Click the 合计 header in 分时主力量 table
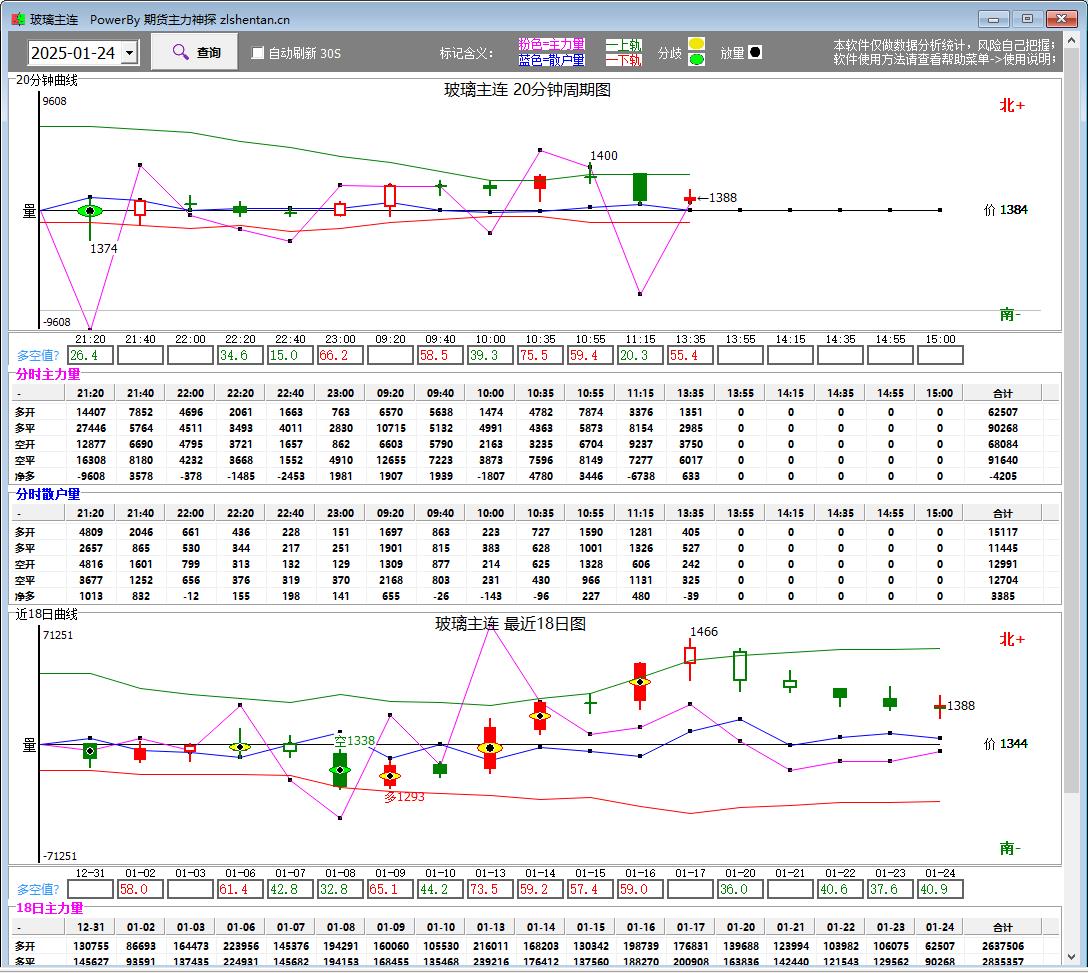Screen dimensions: 1088x973 tap(1003, 394)
